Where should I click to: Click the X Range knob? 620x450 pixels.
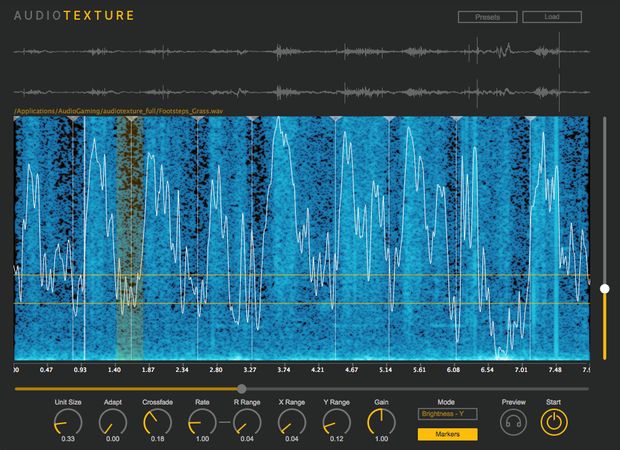click(290, 423)
